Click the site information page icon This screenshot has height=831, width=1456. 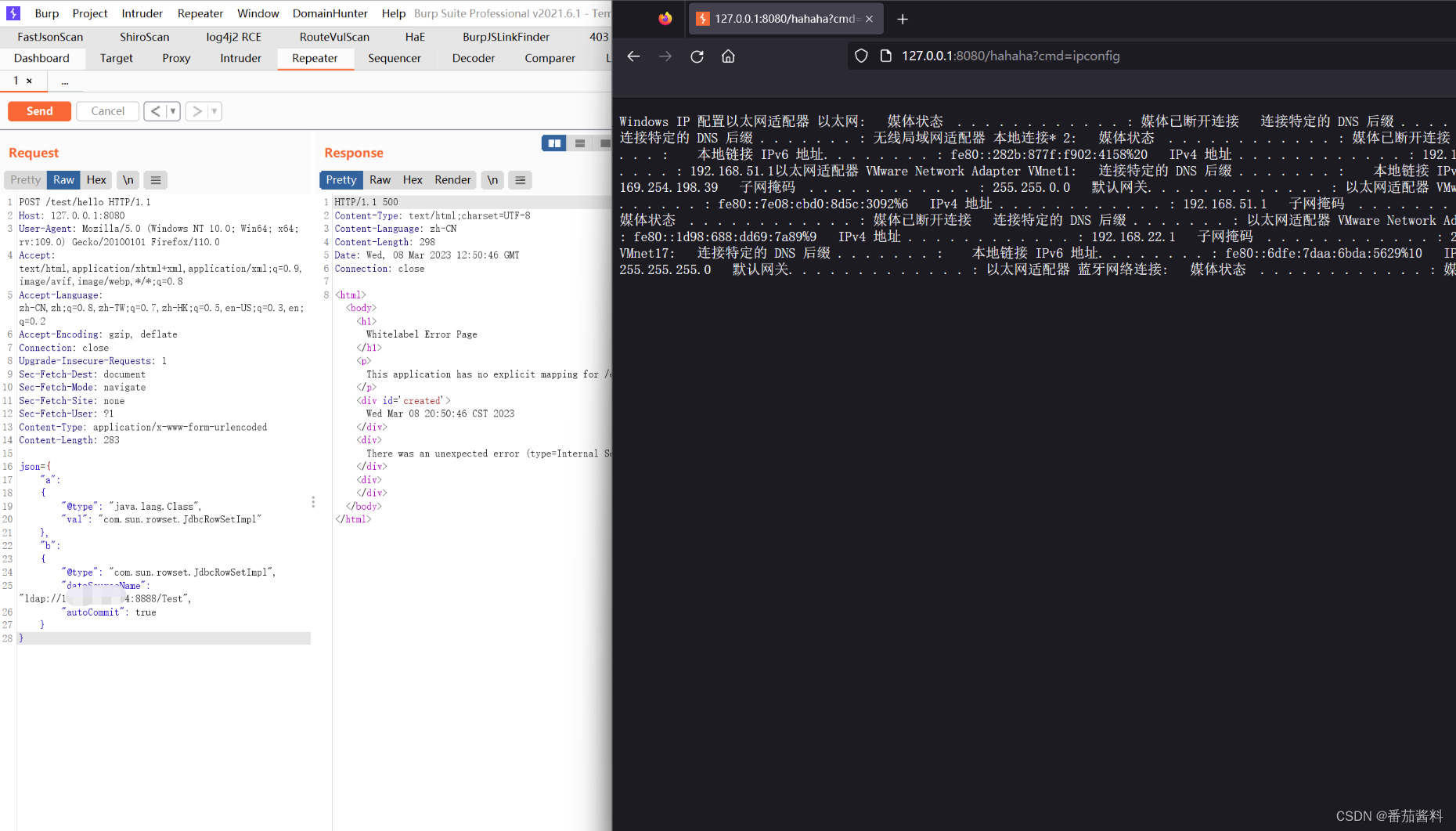(886, 56)
